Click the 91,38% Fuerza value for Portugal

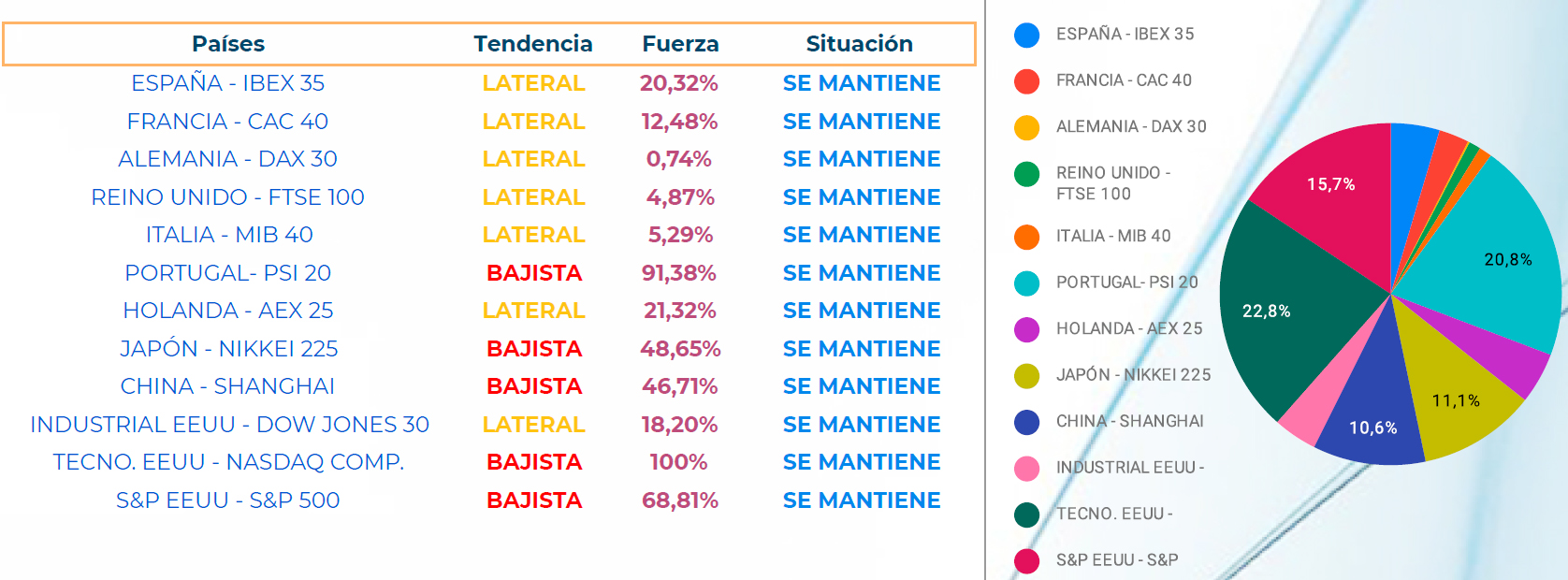[x=678, y=273]
